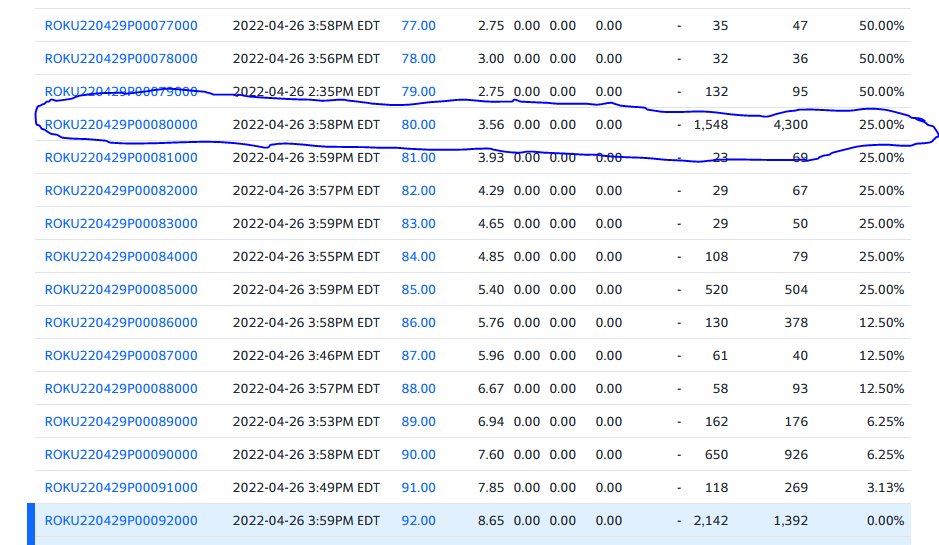Select open interest value 269
The width and height of the screenshot is (939, 545).
796,488
